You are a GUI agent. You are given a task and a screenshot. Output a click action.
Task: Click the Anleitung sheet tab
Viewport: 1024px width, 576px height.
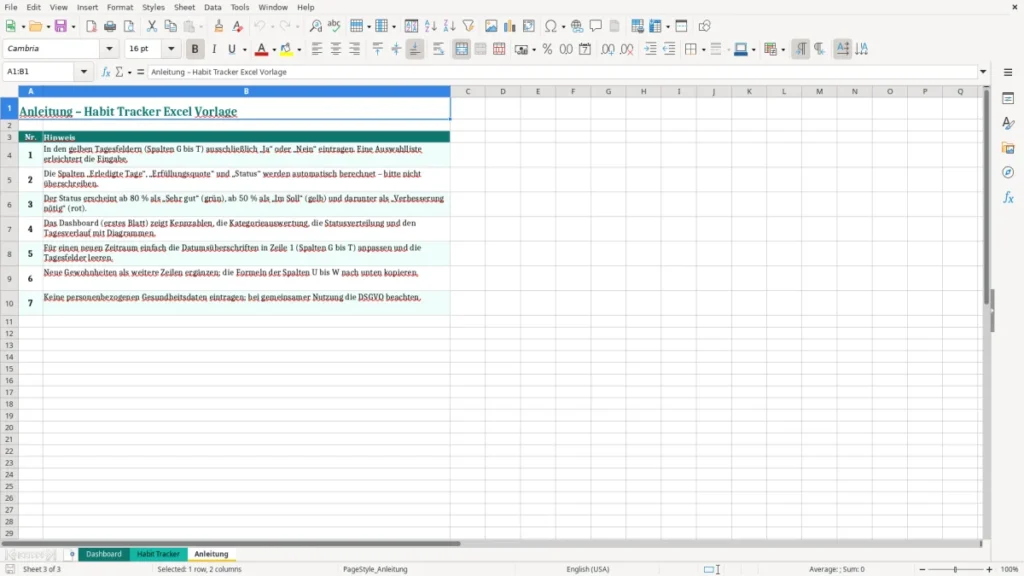pyautogui.click(x=212, y=554)
